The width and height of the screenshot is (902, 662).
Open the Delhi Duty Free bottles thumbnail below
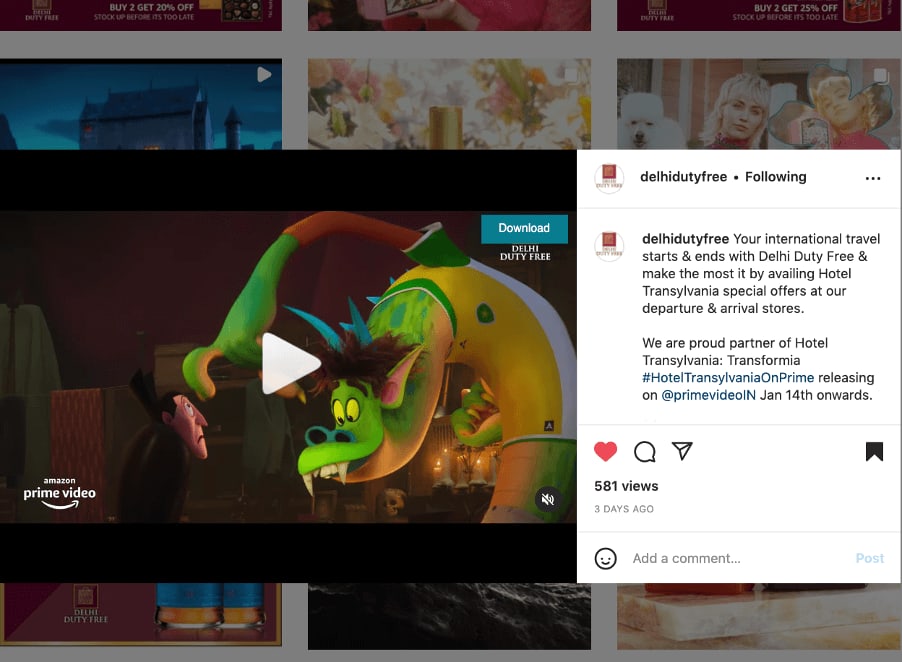coord(141,614)
